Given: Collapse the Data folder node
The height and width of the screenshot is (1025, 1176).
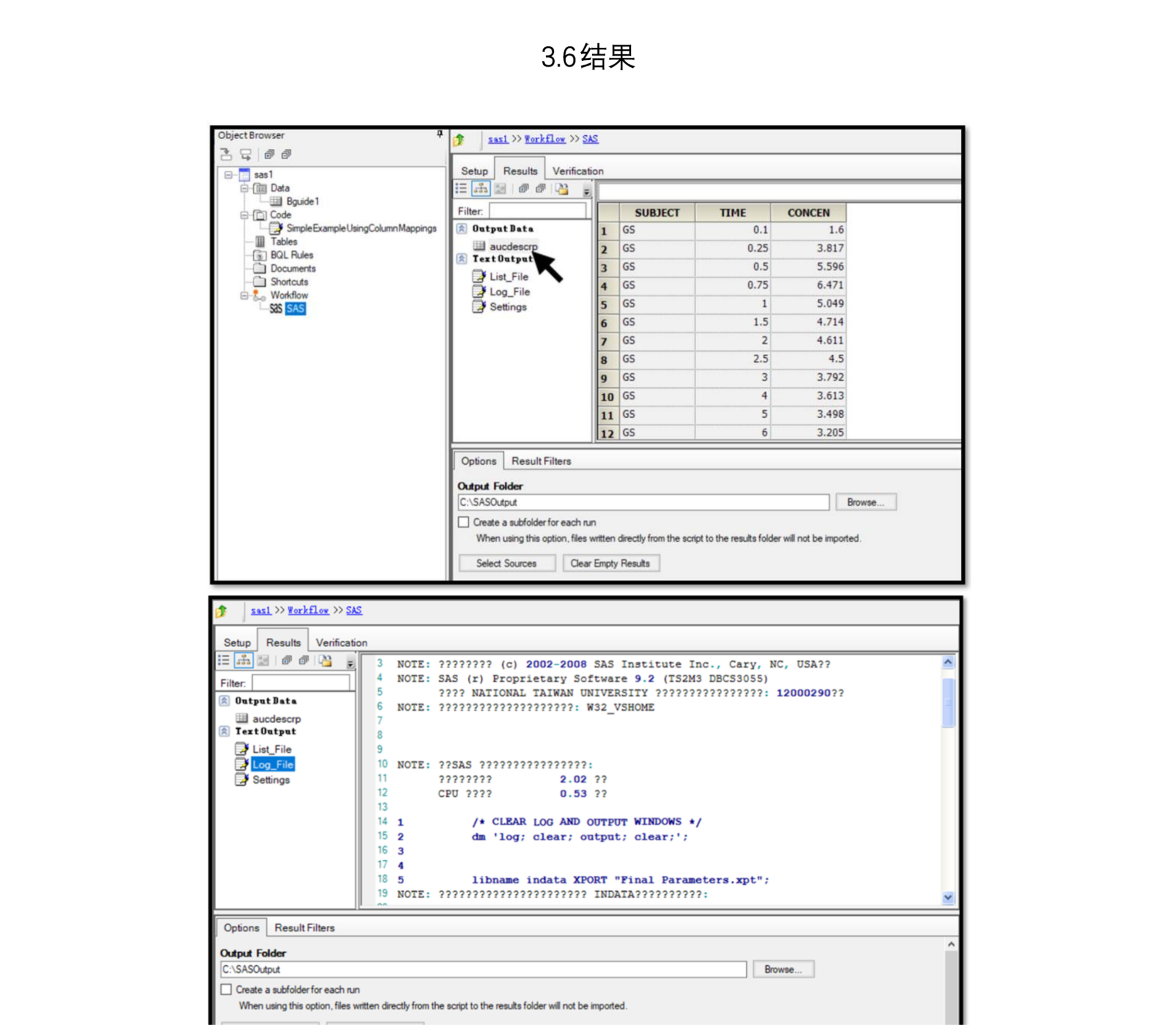Looking at the screenshot, I should (x=244, y=188).
